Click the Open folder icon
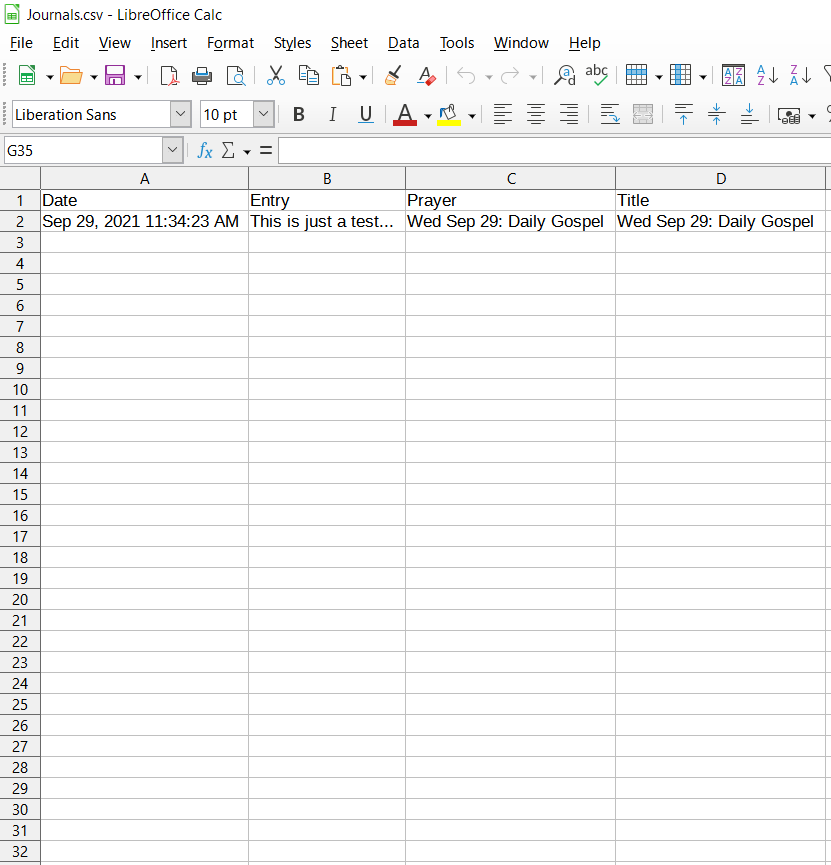The height and width of the screenshot is (865, 831). pos(71,76)
